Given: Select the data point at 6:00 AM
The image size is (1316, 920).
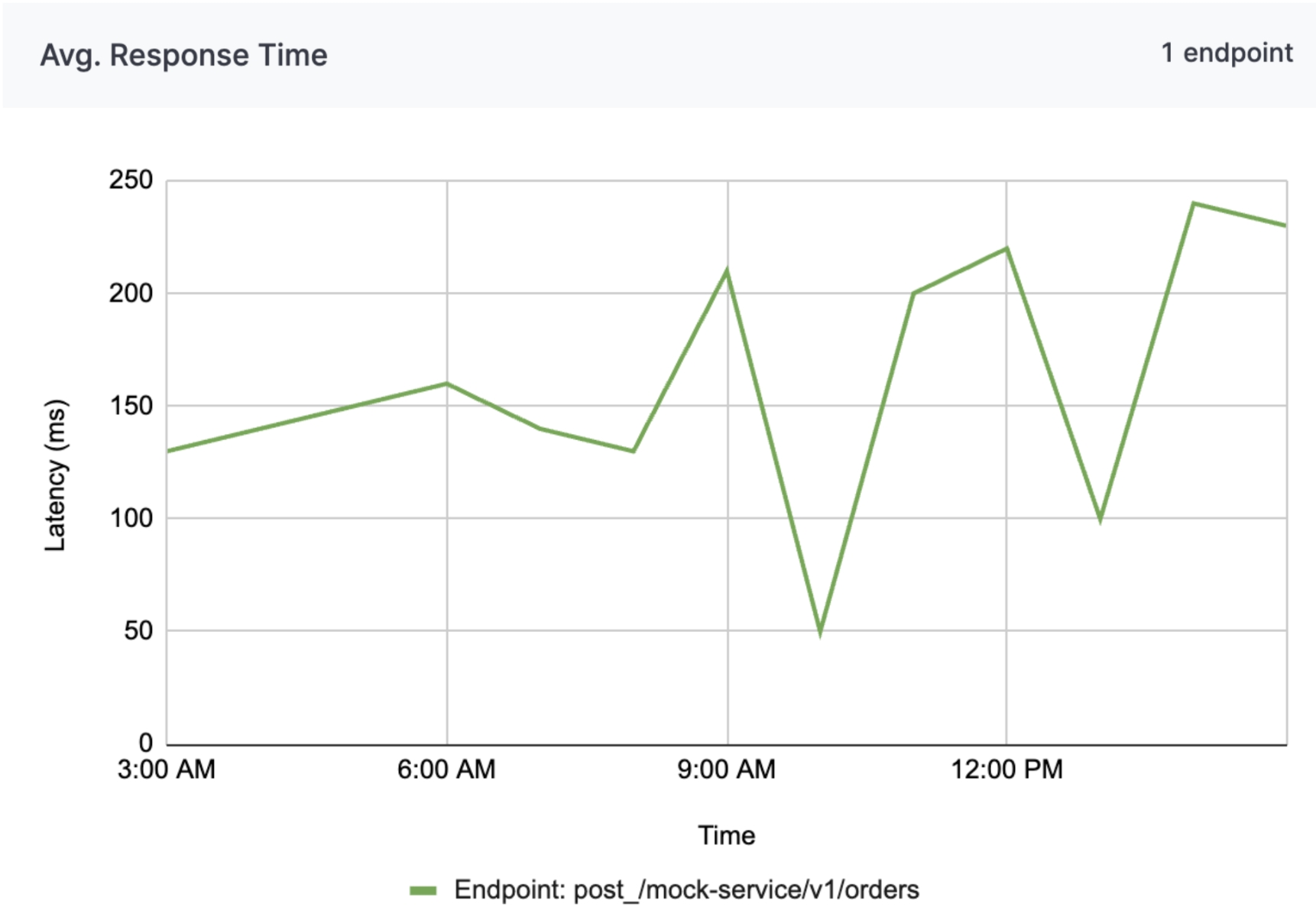Looking at the screenshot, I should (x=447, y=384).
